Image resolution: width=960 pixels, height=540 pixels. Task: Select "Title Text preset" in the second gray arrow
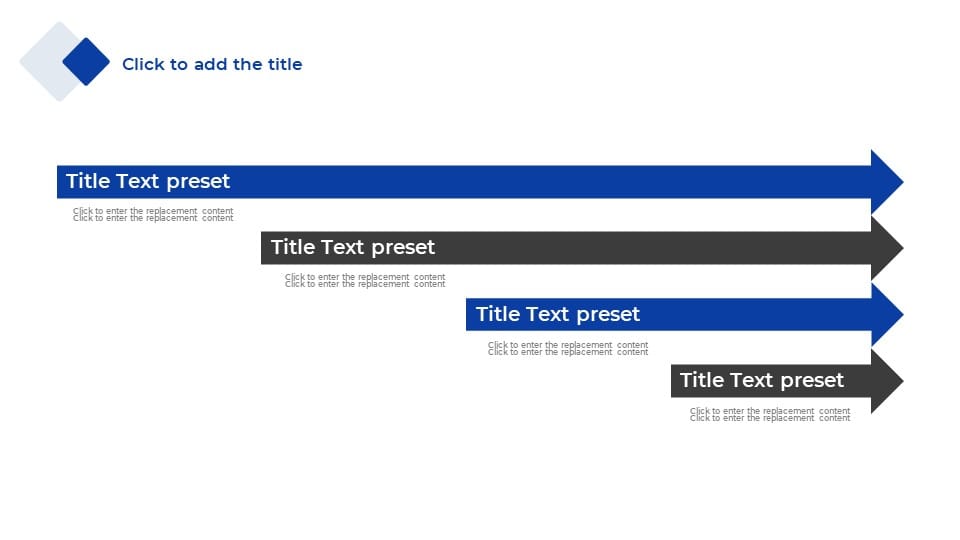(x=353, y=247)
